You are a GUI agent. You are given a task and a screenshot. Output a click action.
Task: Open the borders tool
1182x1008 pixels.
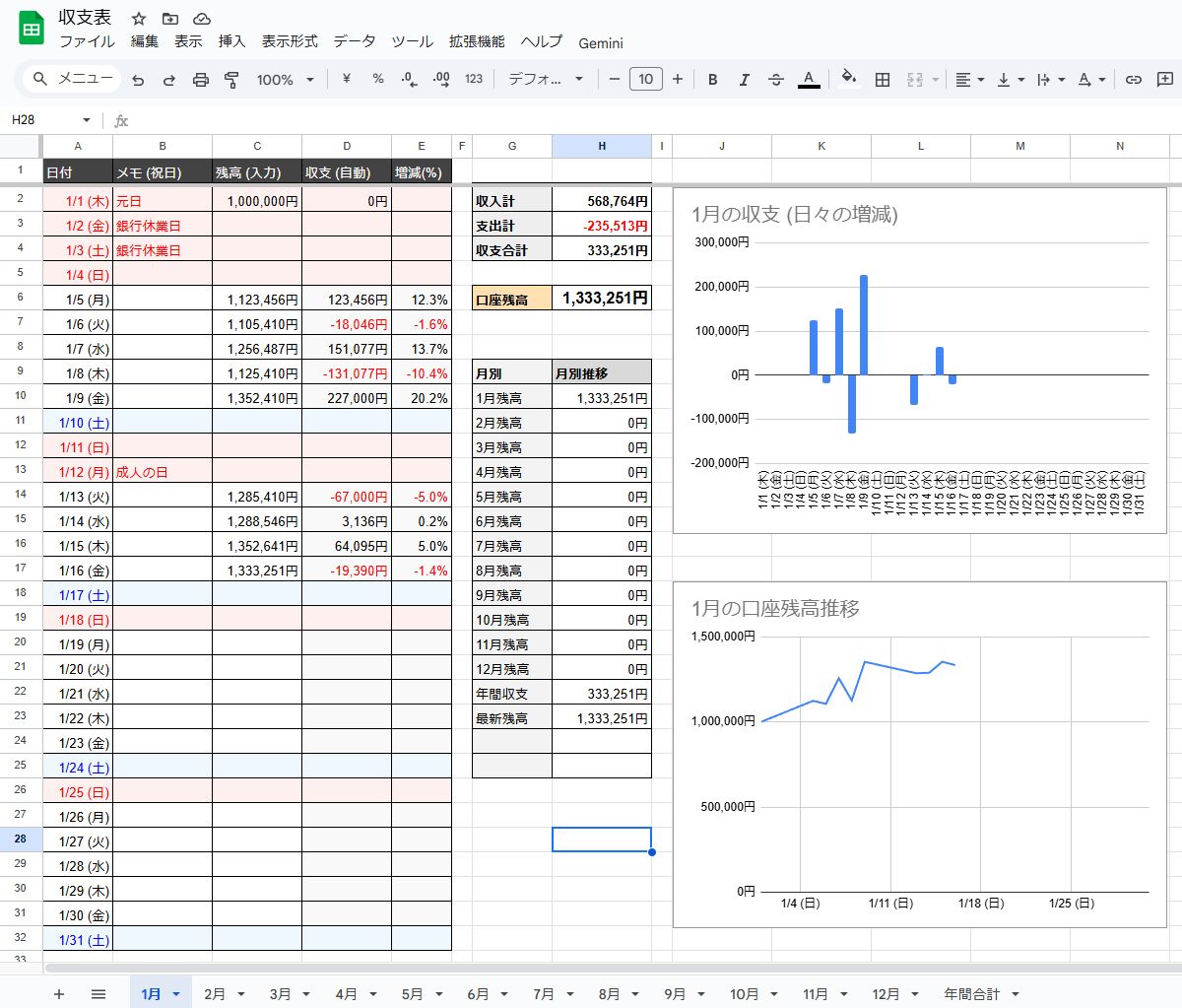[x=883, y=80]
